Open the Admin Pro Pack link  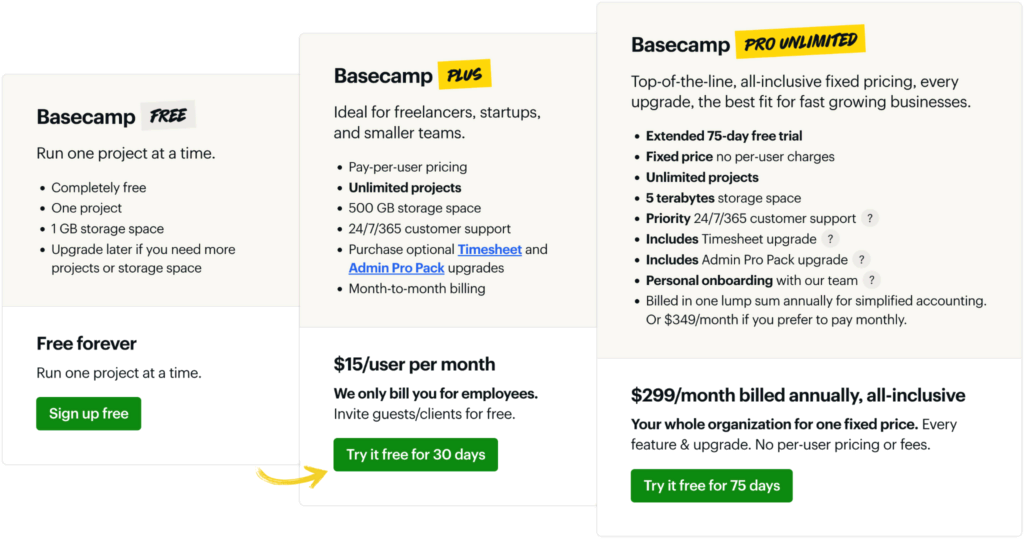396,268
